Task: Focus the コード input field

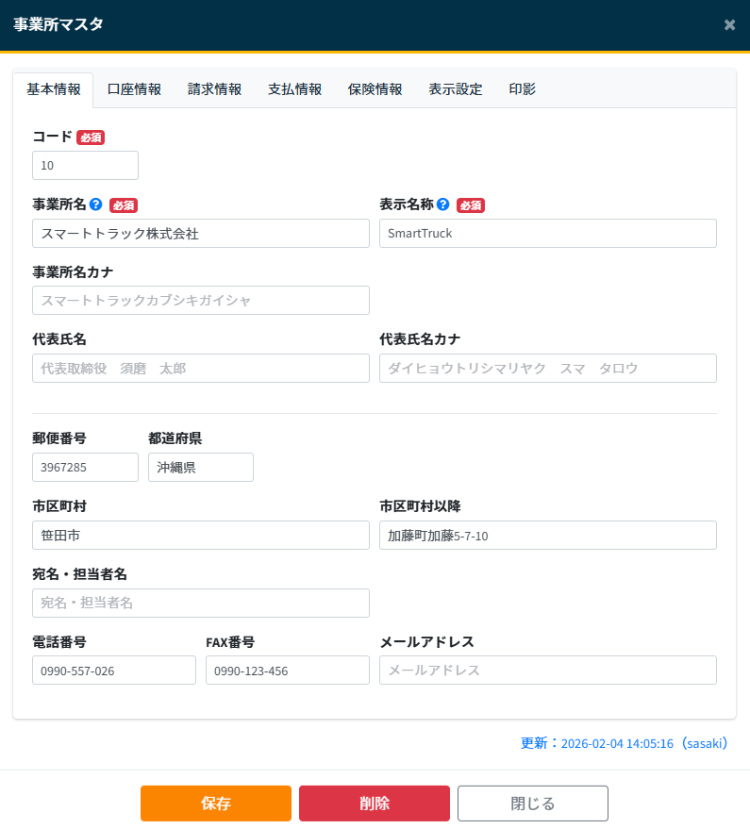Action: (x=85, y=165)
